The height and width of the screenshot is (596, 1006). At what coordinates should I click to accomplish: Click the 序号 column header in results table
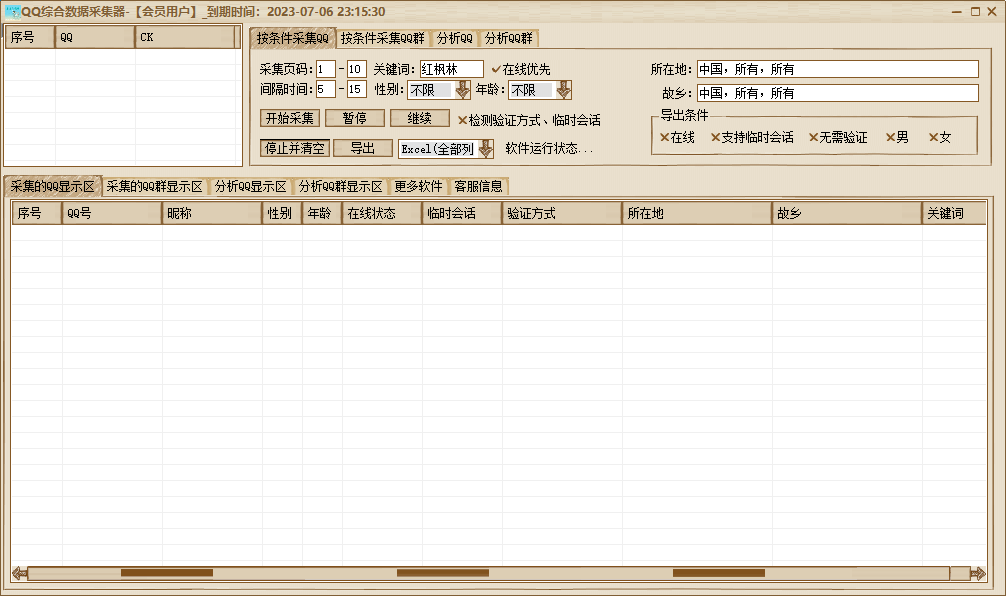(37, 214)
